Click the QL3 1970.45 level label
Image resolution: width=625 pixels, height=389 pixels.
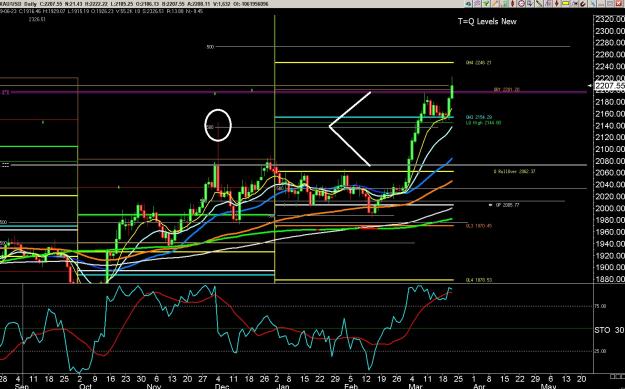[479, 226]
